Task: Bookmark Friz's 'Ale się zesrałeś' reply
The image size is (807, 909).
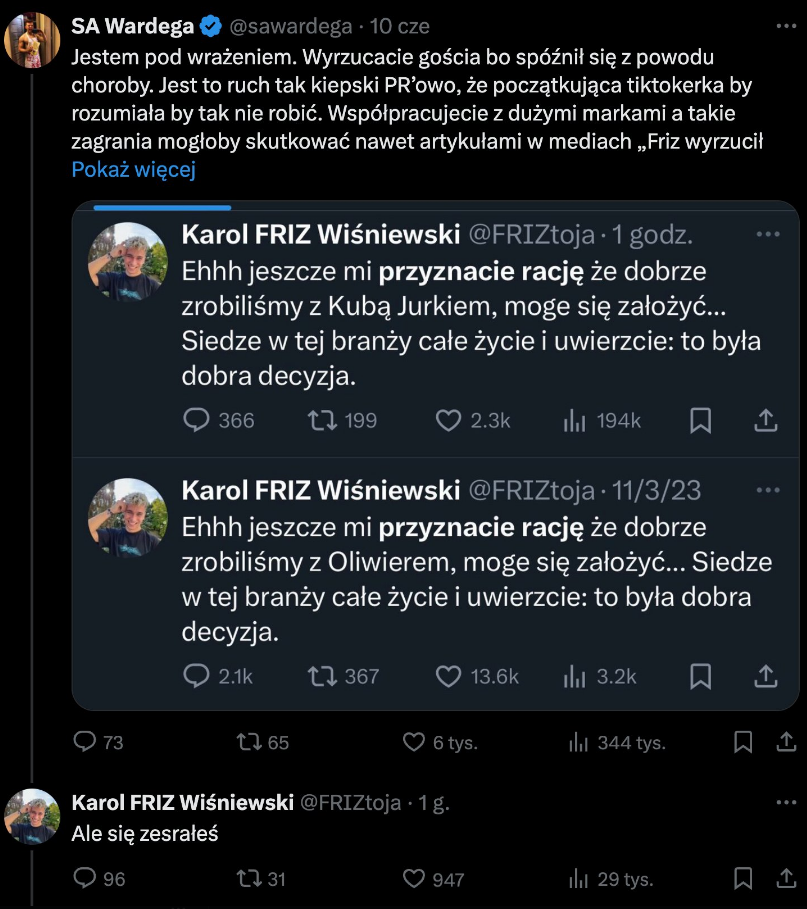Action: [743, 879]
